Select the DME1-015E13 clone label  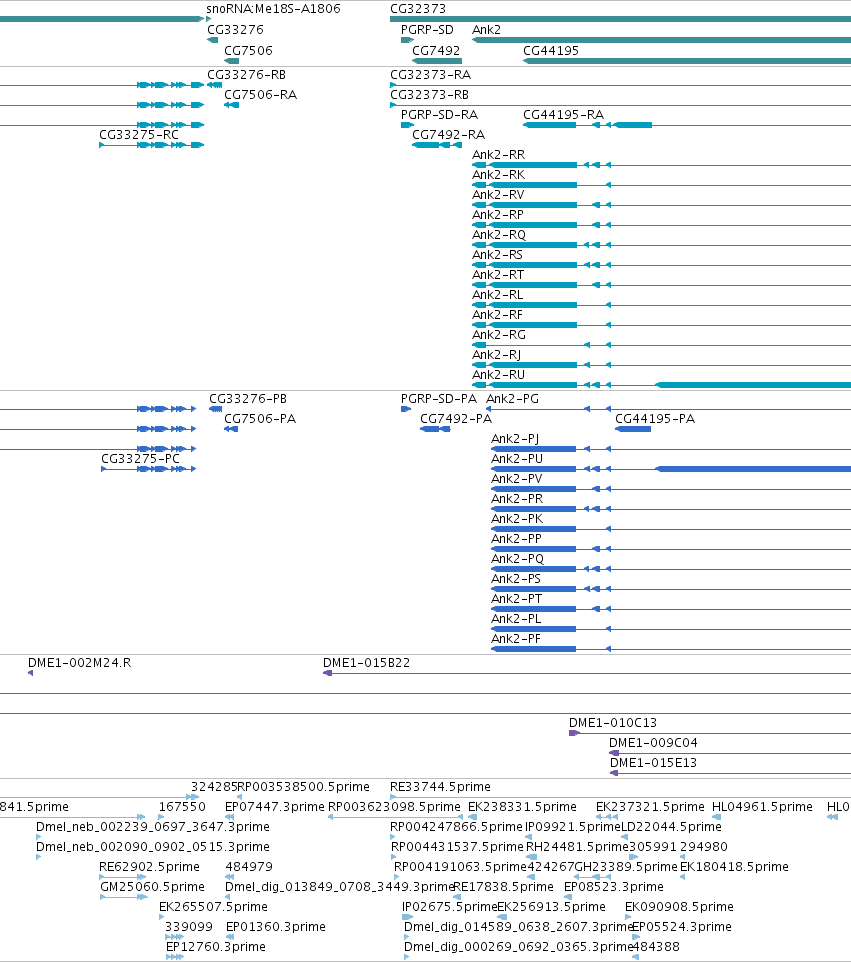click(x=653, y=763)
